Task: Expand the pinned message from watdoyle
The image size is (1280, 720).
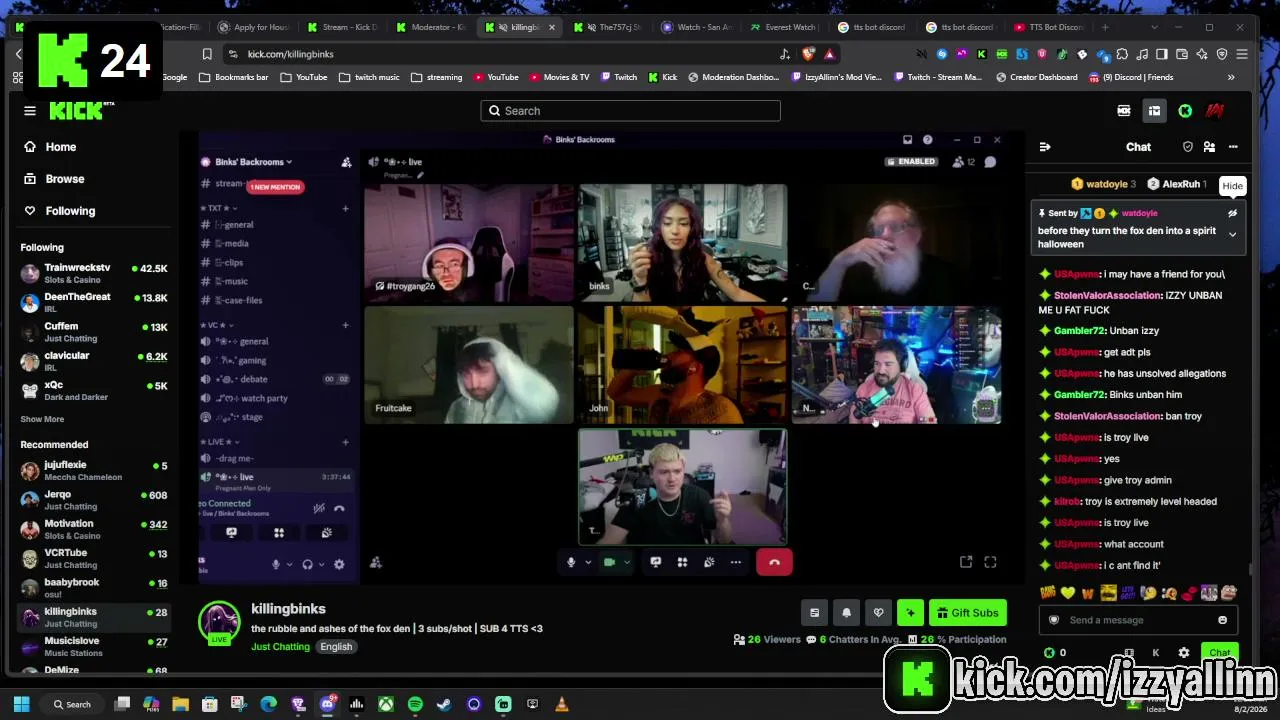Action: click(1232, 235)
